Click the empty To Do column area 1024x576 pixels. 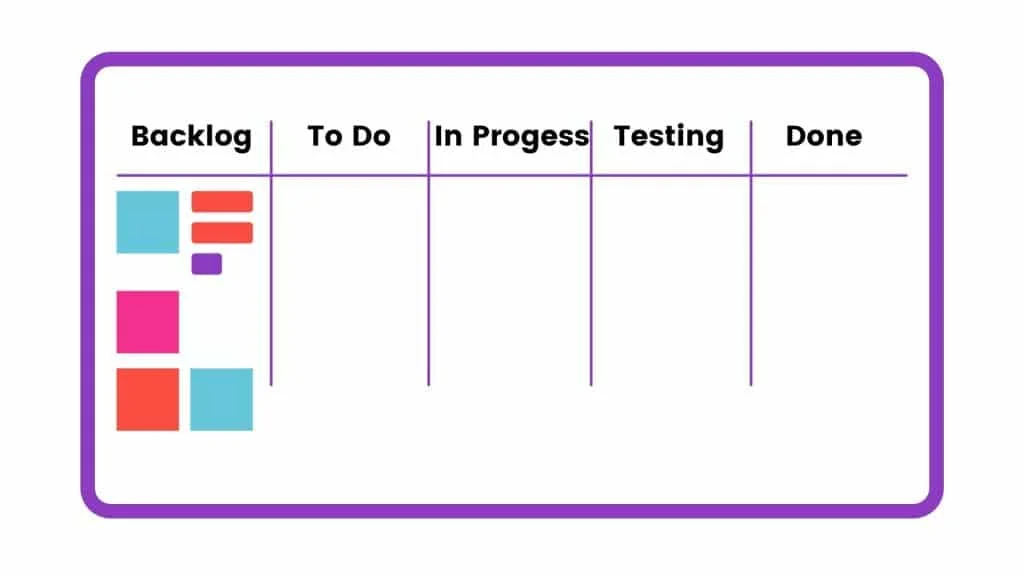[x=350, y=280]
